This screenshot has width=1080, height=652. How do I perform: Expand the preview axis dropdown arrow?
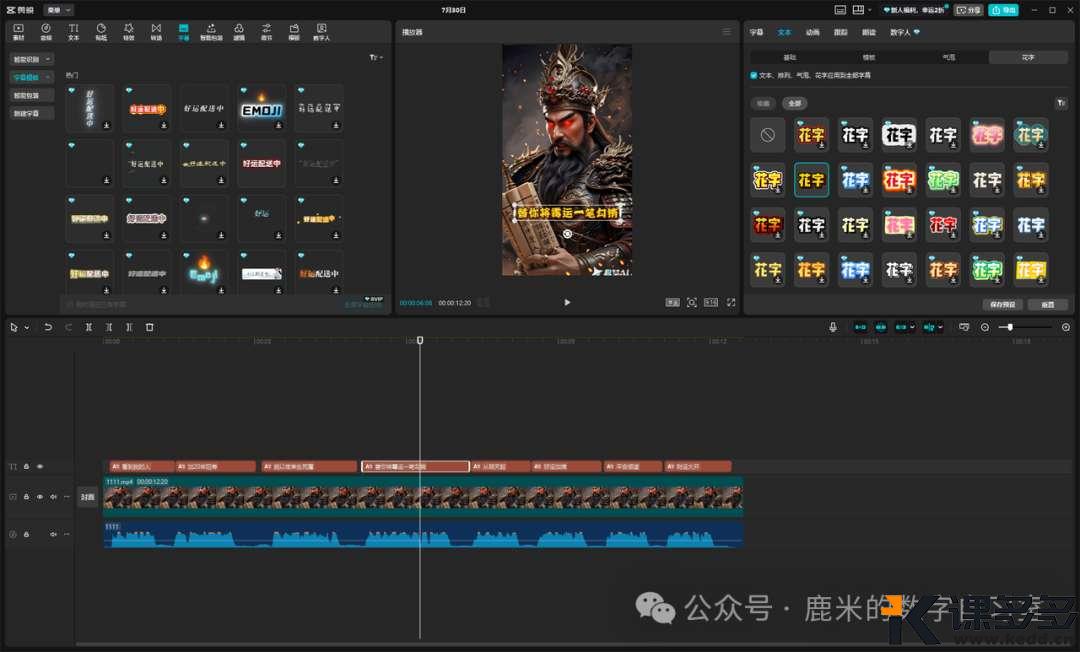pos(940,327)
